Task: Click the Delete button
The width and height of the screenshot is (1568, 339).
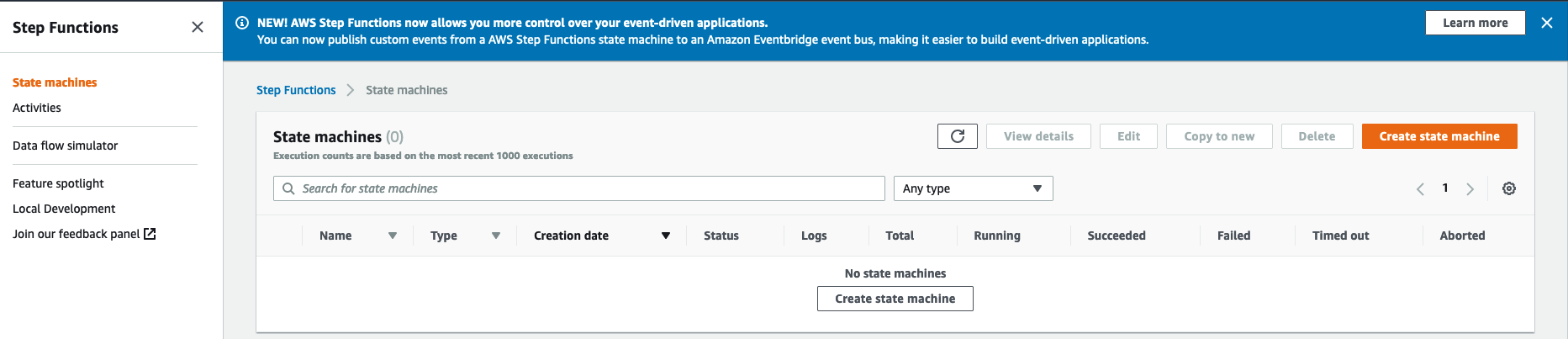Action: 1317,136
